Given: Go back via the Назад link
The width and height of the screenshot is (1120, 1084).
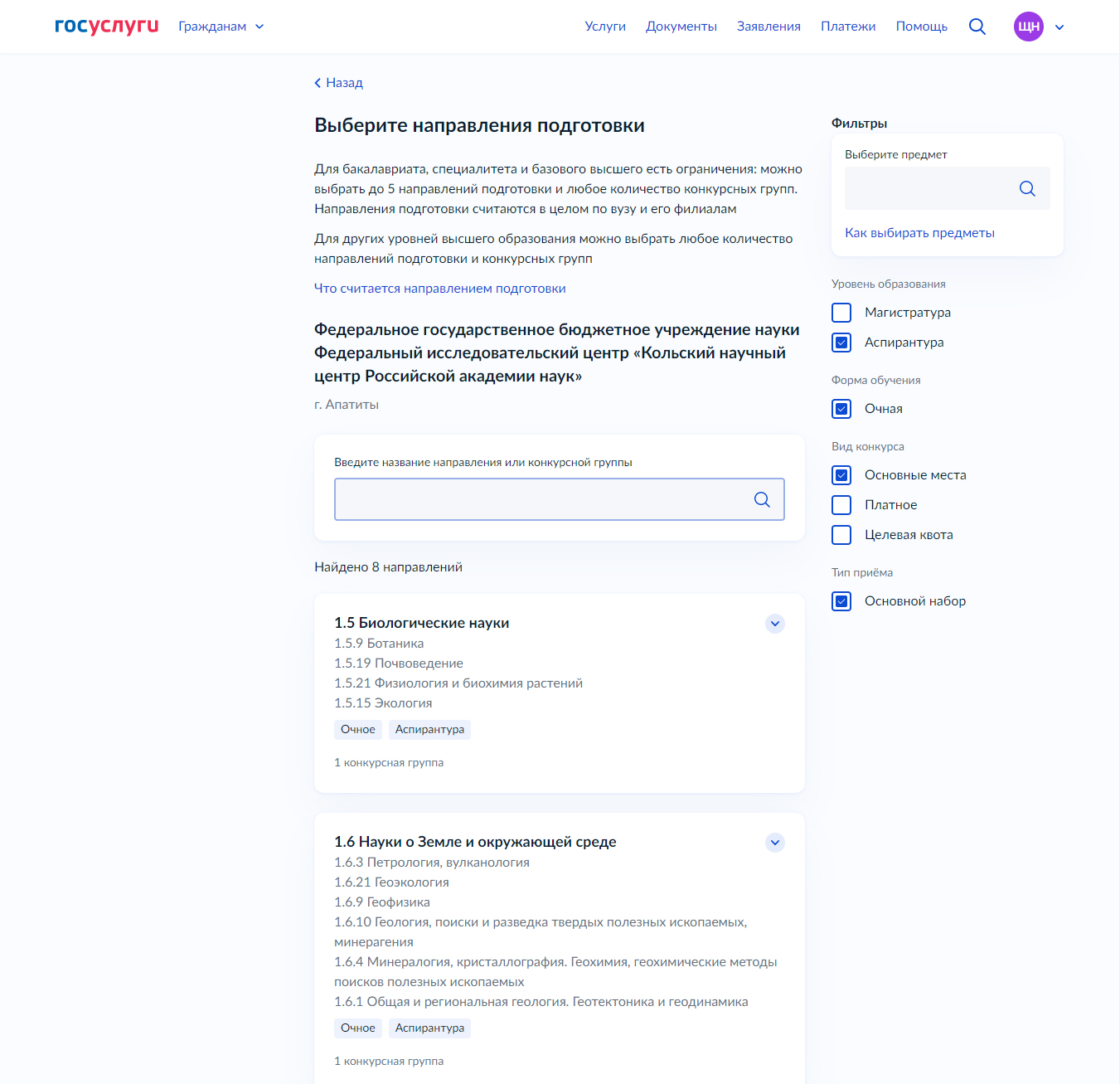Looking at the screenshot, I should click(344, 83).
